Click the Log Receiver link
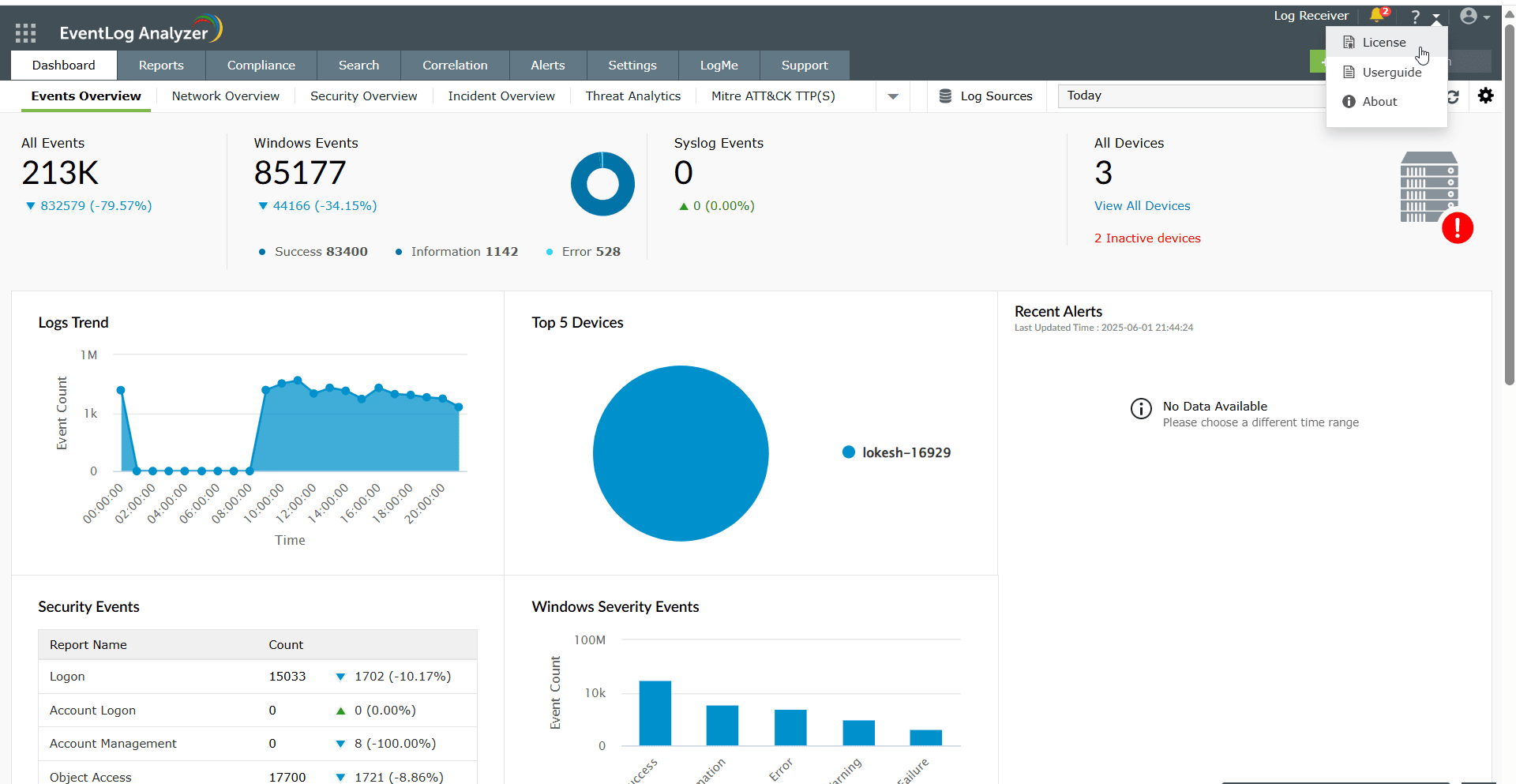Screen dimensions: 1516x784 [x=1311, y=16]
